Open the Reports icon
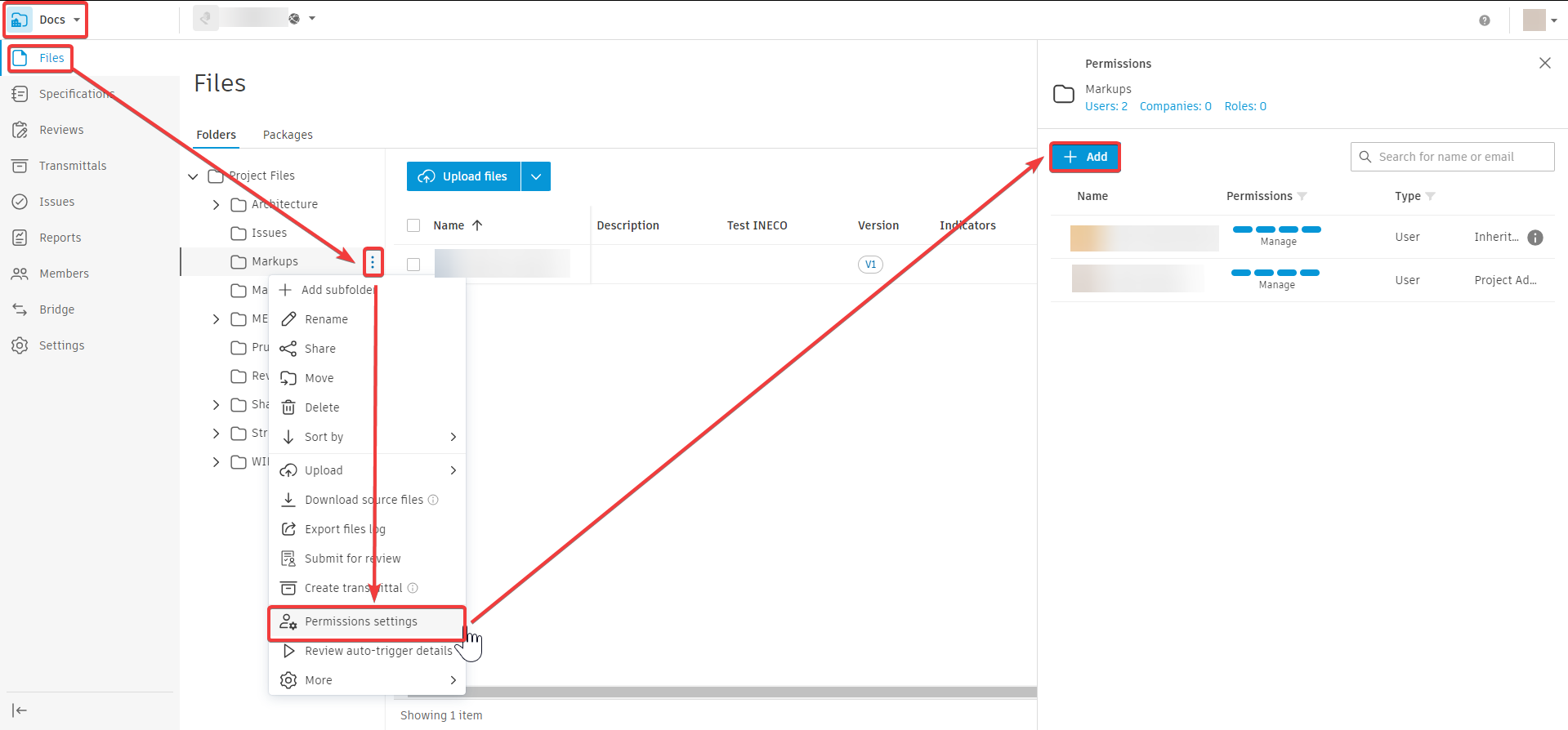The image size is (1568, 730). pos(20,238)
